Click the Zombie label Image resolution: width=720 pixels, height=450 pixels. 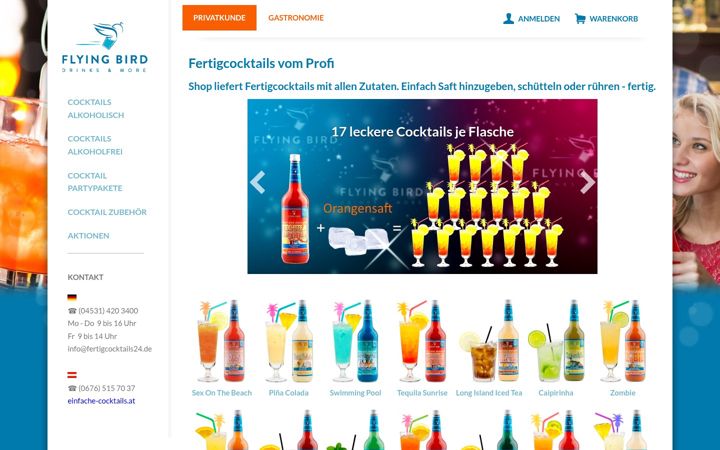coord(623,393)
